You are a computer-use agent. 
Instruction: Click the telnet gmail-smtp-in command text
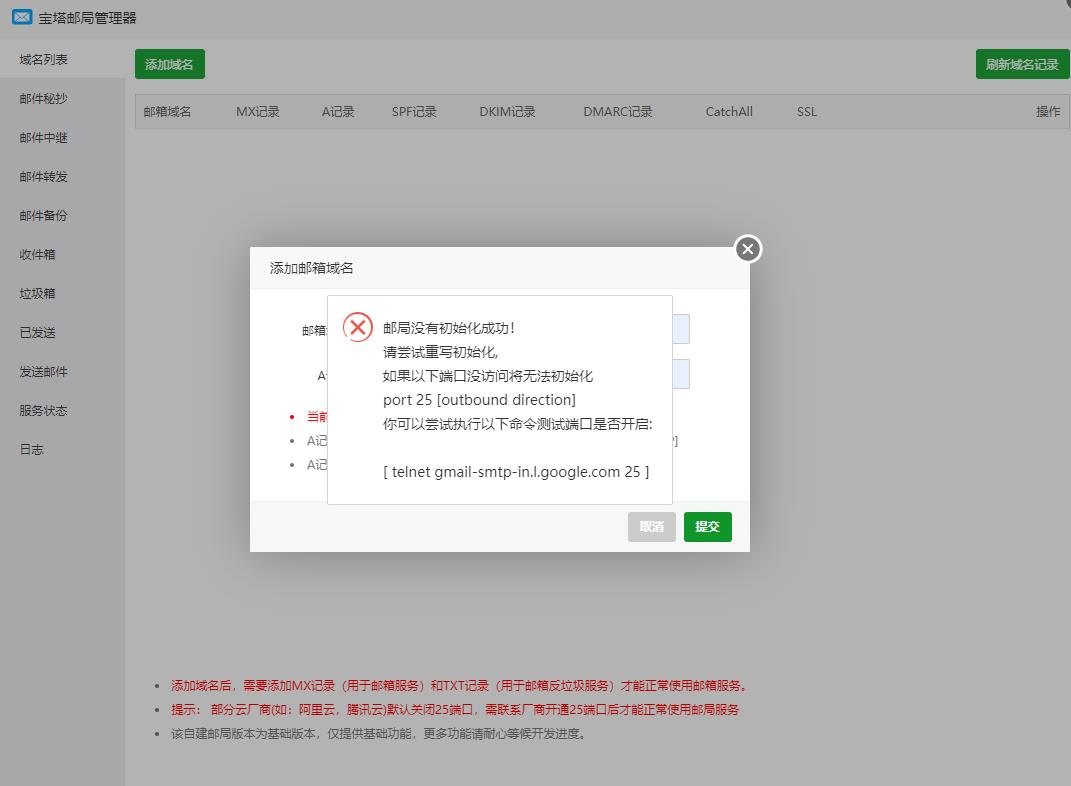[x=516, y=472]
